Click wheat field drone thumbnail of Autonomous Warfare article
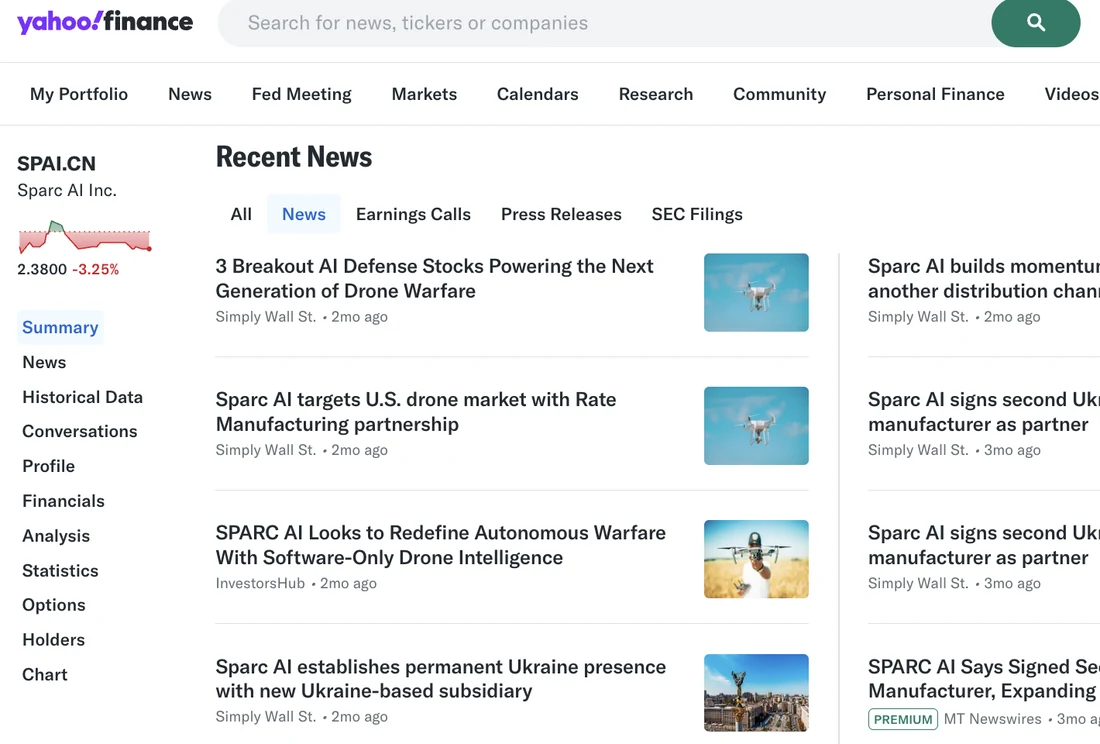Screen dimensions: 1100x744 [x=756, y=559]
